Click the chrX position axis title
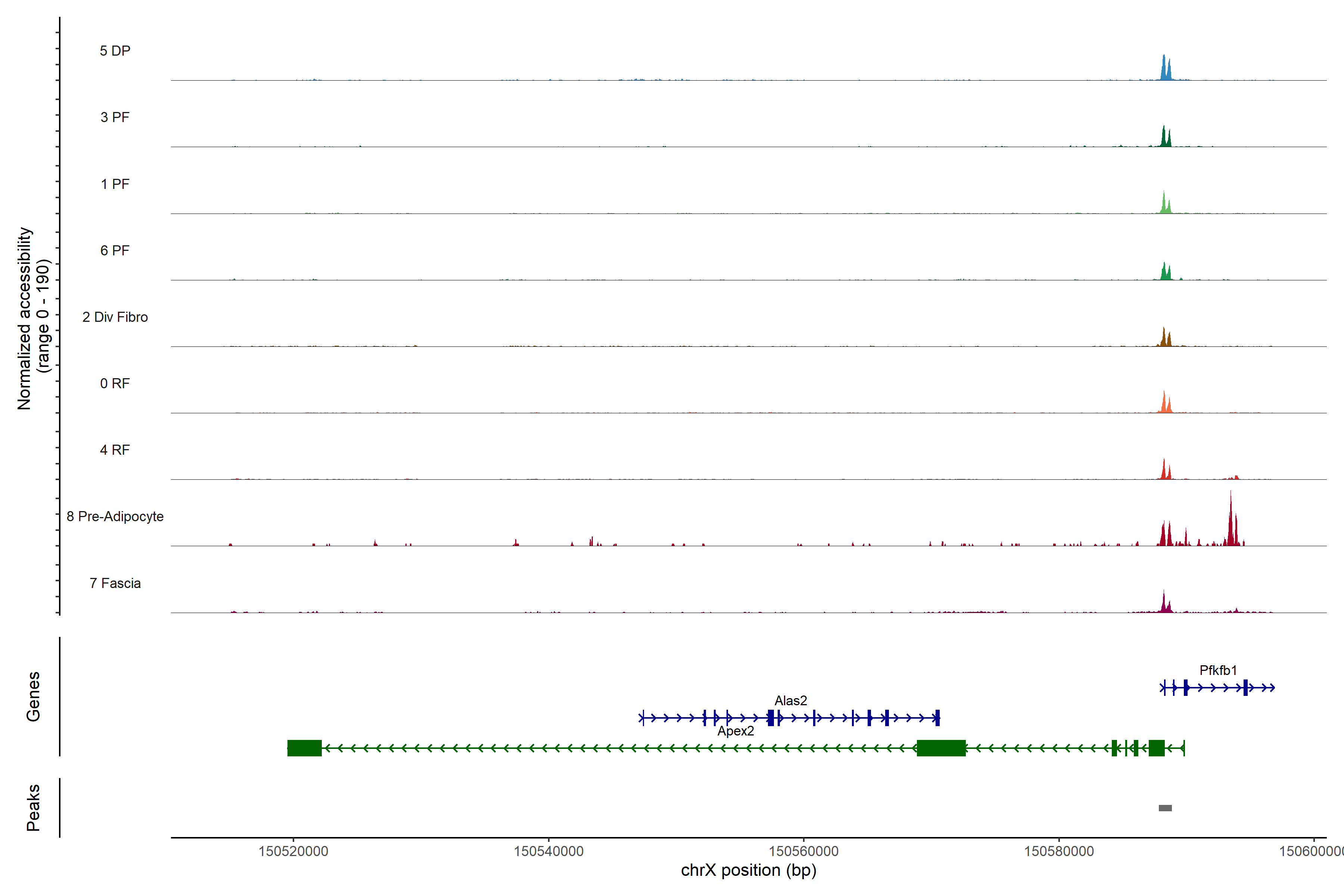Image resolution: width=1344 pixels, height=896 pixels. 749,870
